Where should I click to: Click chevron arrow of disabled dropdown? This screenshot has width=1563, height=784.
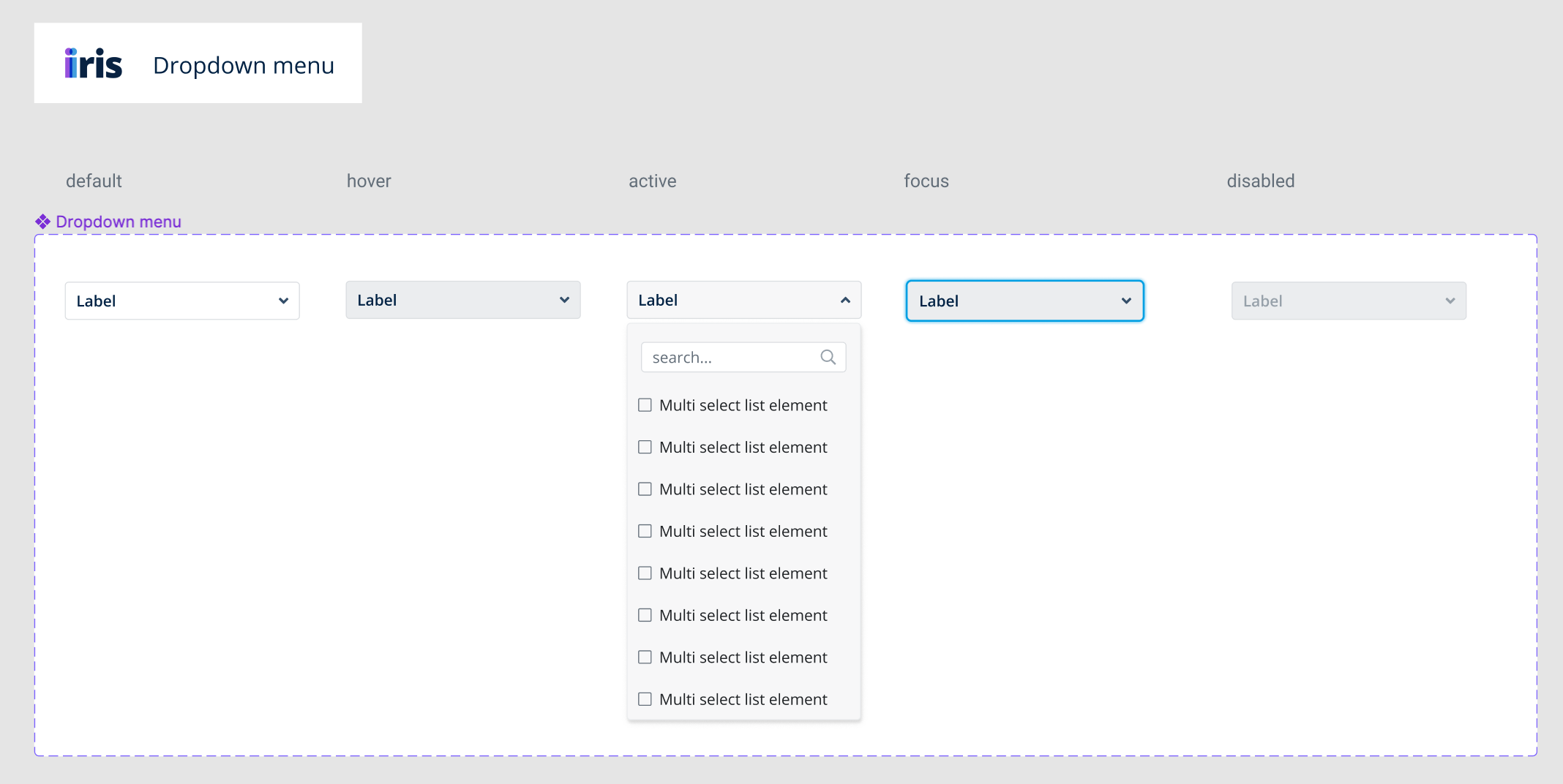(1450, 301)
